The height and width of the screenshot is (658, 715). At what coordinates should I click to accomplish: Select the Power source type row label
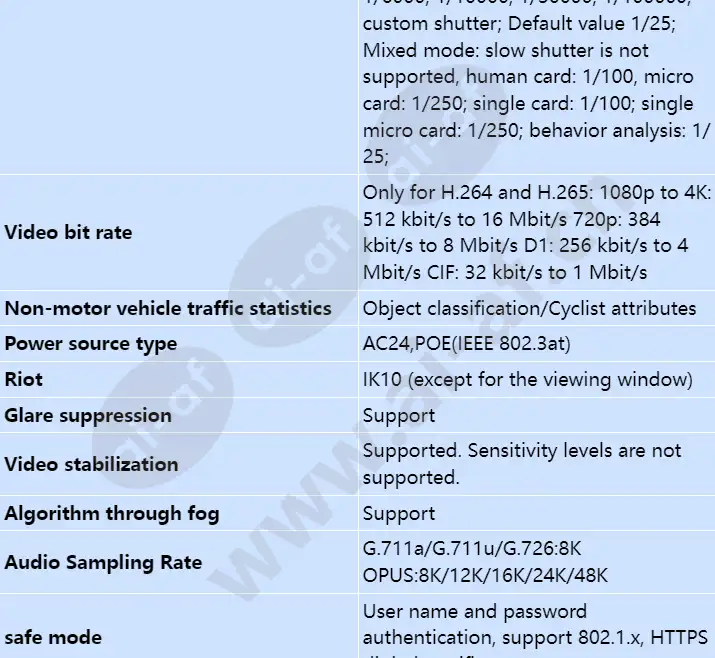coord(91,344)
